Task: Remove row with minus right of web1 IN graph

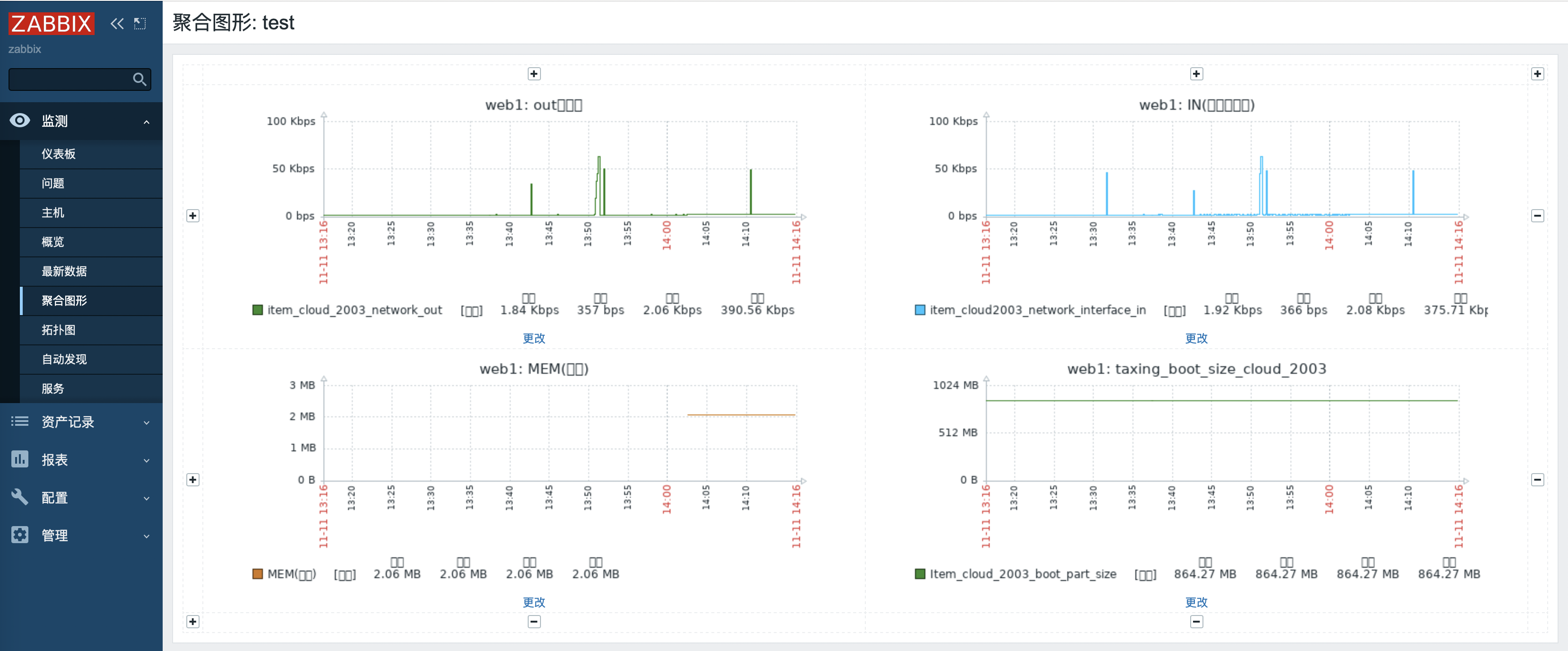Action: (1538, 216)
